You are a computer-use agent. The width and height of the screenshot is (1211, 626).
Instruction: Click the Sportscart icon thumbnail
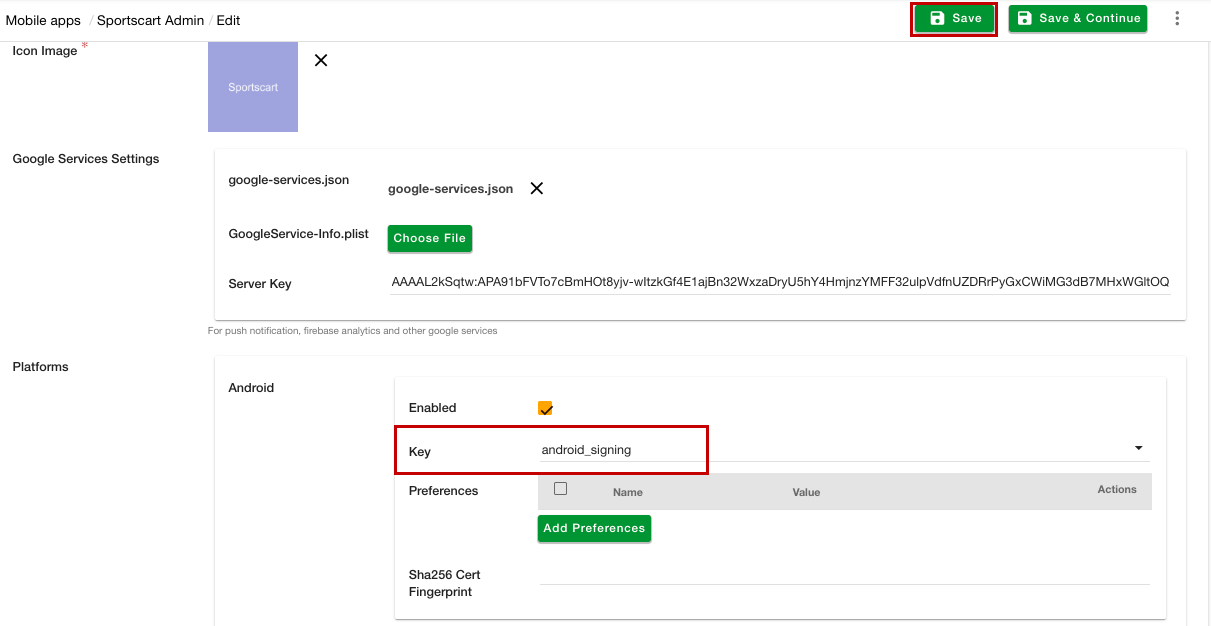click(253, 87)
